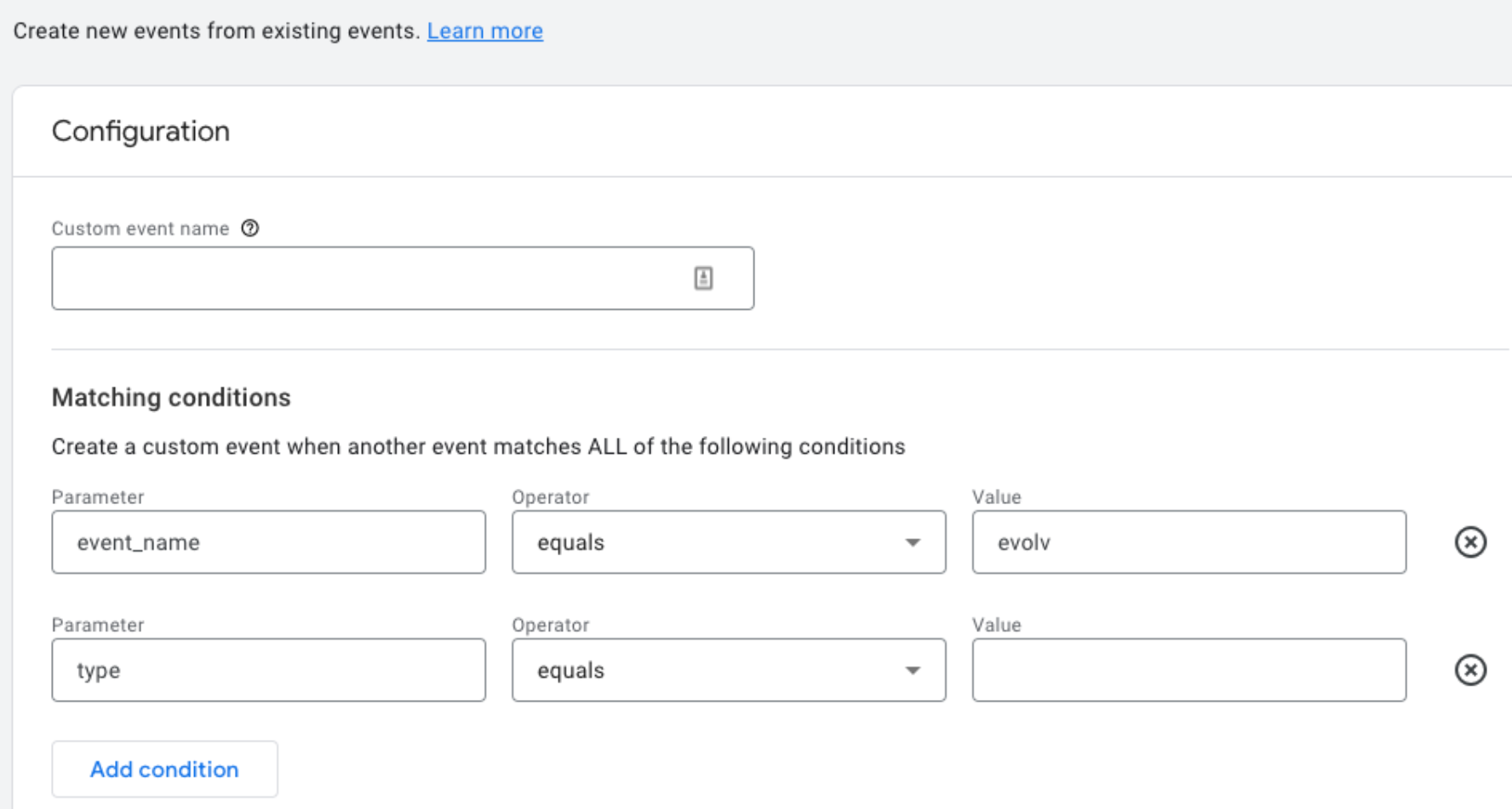
Task: Click the Configuration heading
Action: point(140,131)
